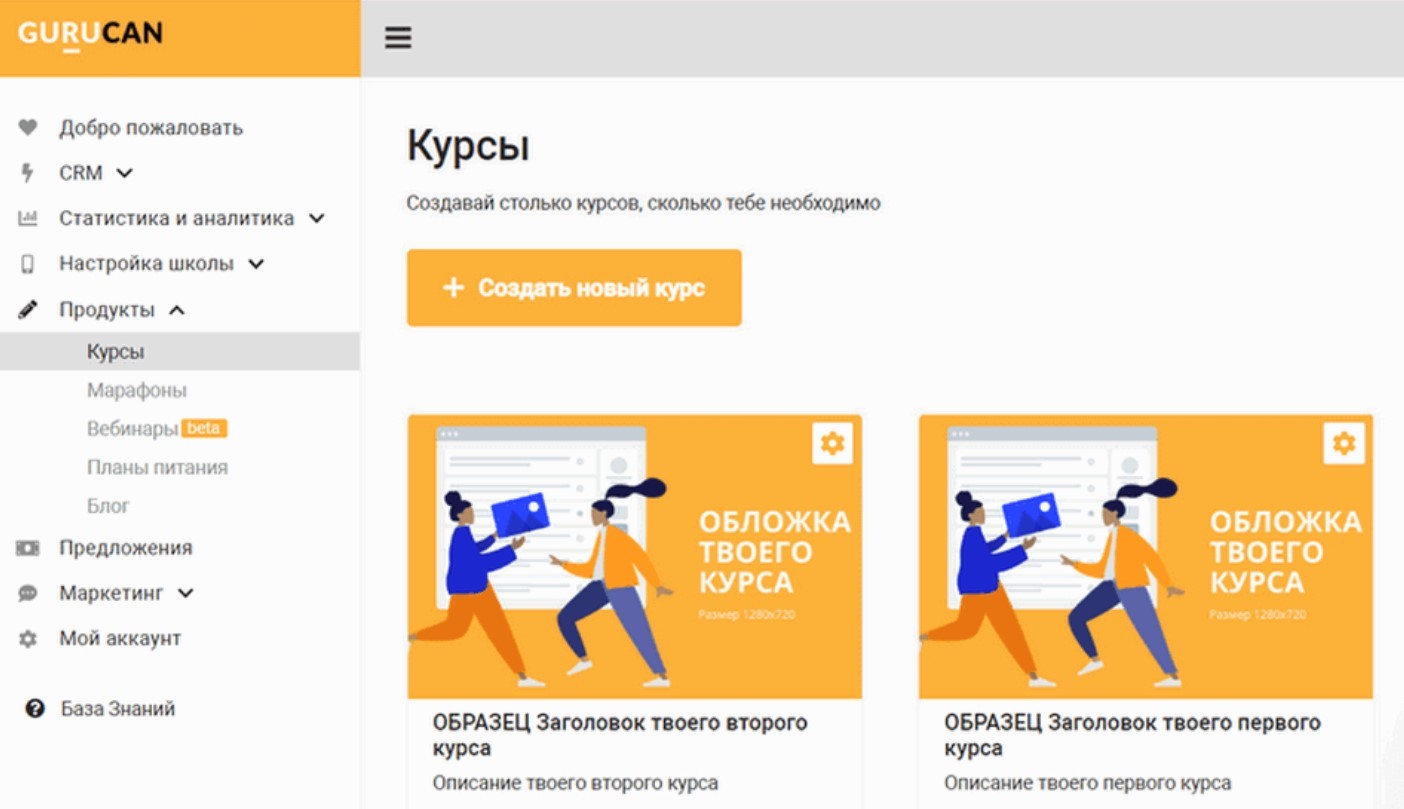Click the chart icon for Статистика и аналитика
This screenshot has width=1404, height=809.
point(28,218)
